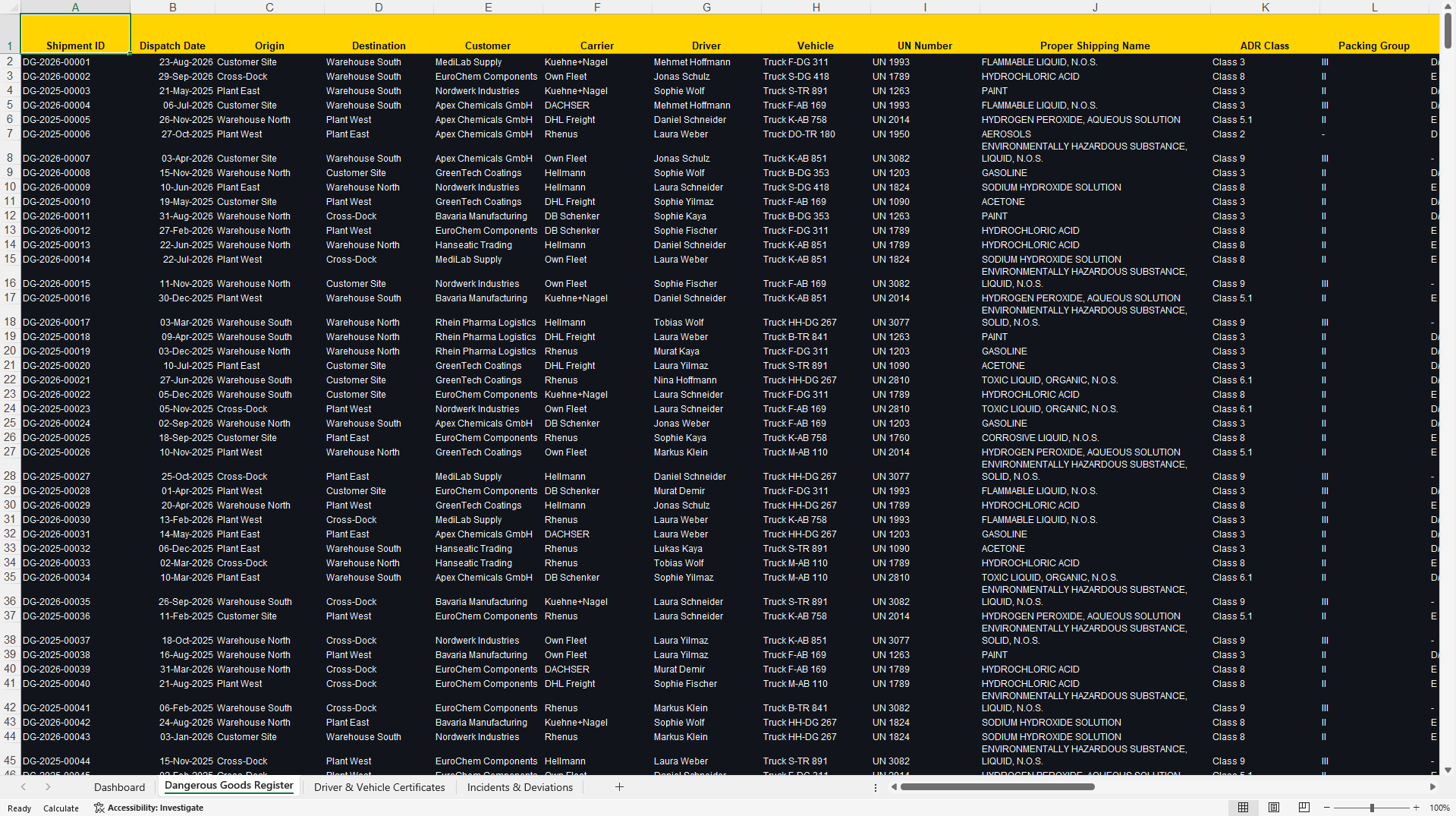Click Calculate in status bar
Screen dimensions: 1456x816
tap(61, 808)
